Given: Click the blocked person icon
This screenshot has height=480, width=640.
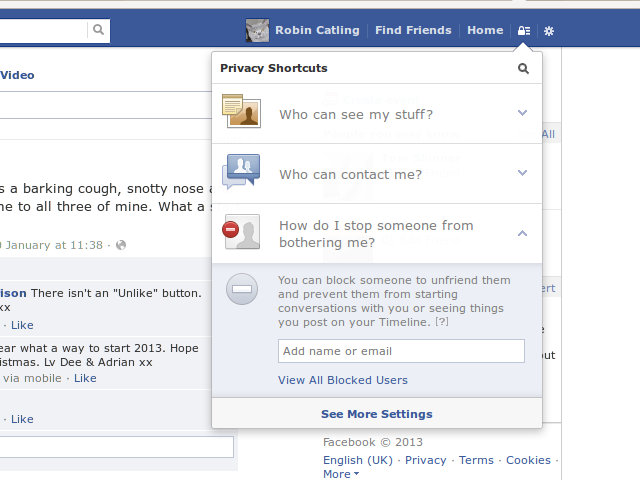Looking at the screenshot, I should [241, 231].
